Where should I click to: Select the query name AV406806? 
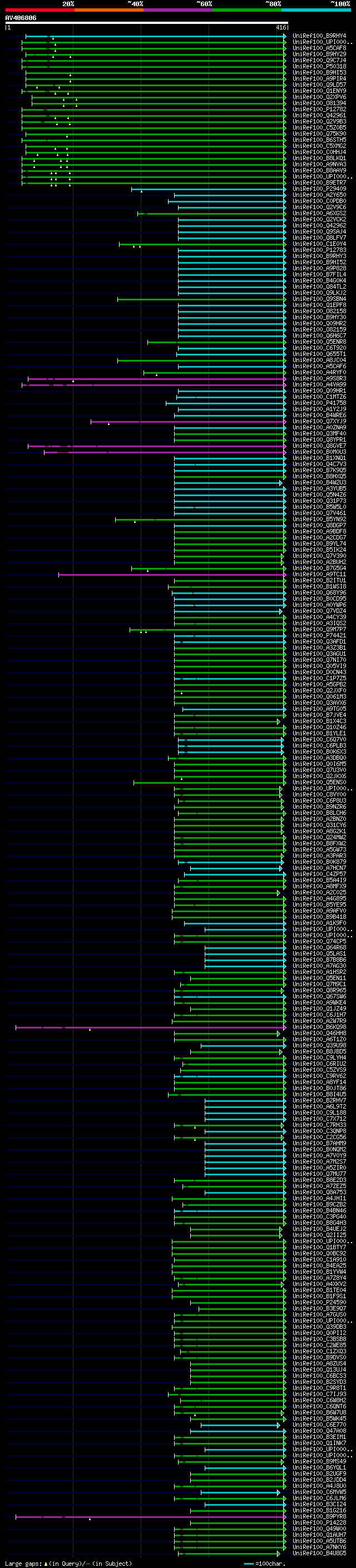pos(21,18)
